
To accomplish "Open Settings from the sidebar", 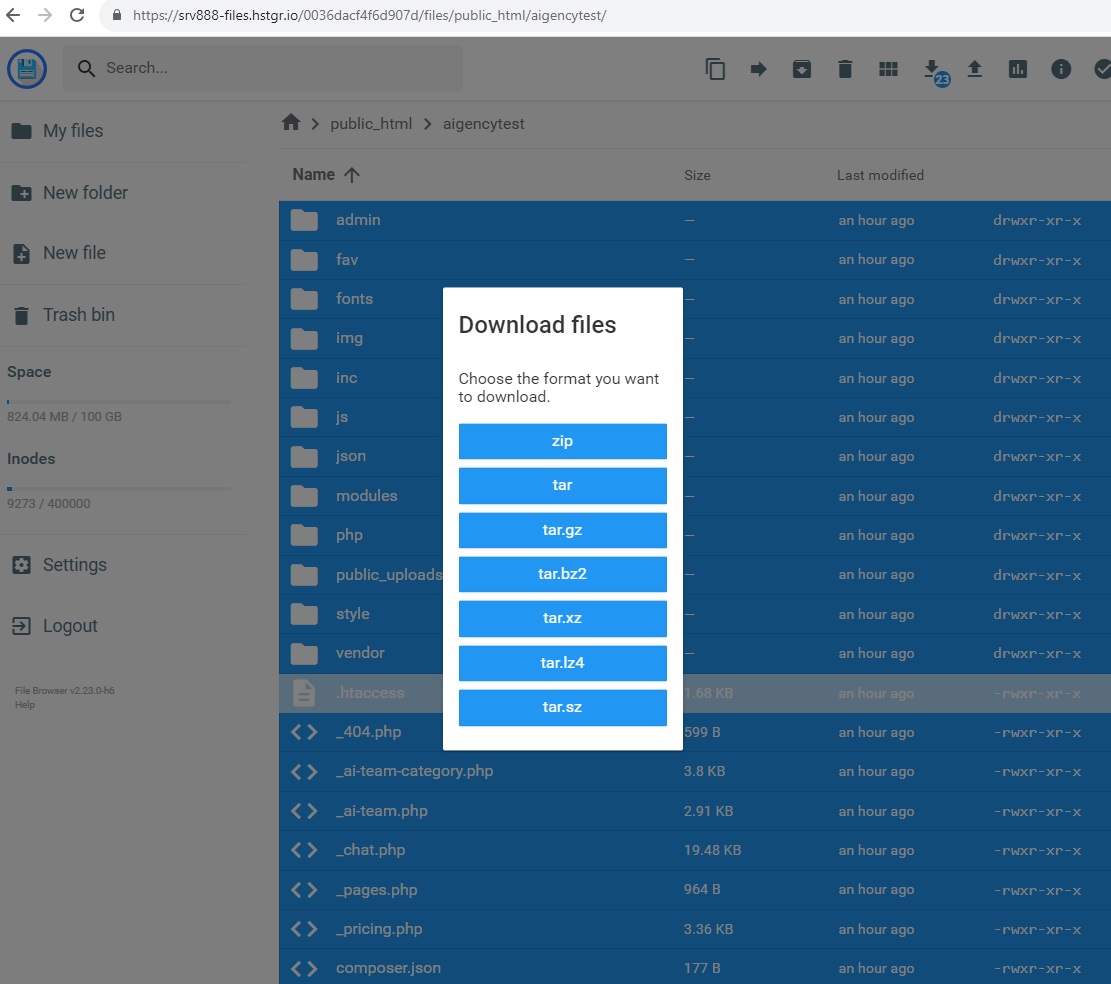I will point(74,565).
